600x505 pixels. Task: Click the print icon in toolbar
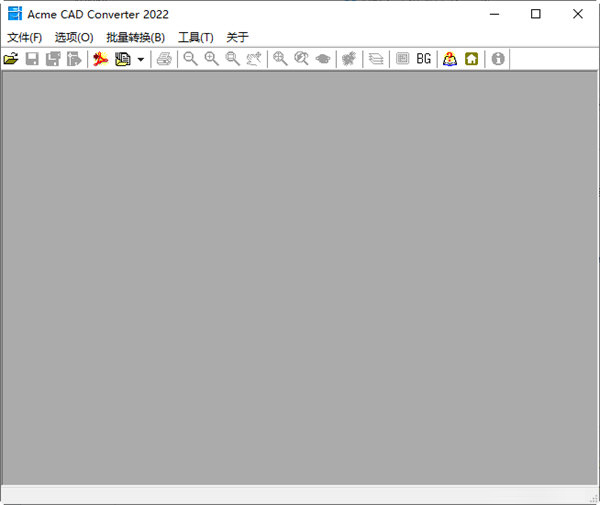coord(164,59)
